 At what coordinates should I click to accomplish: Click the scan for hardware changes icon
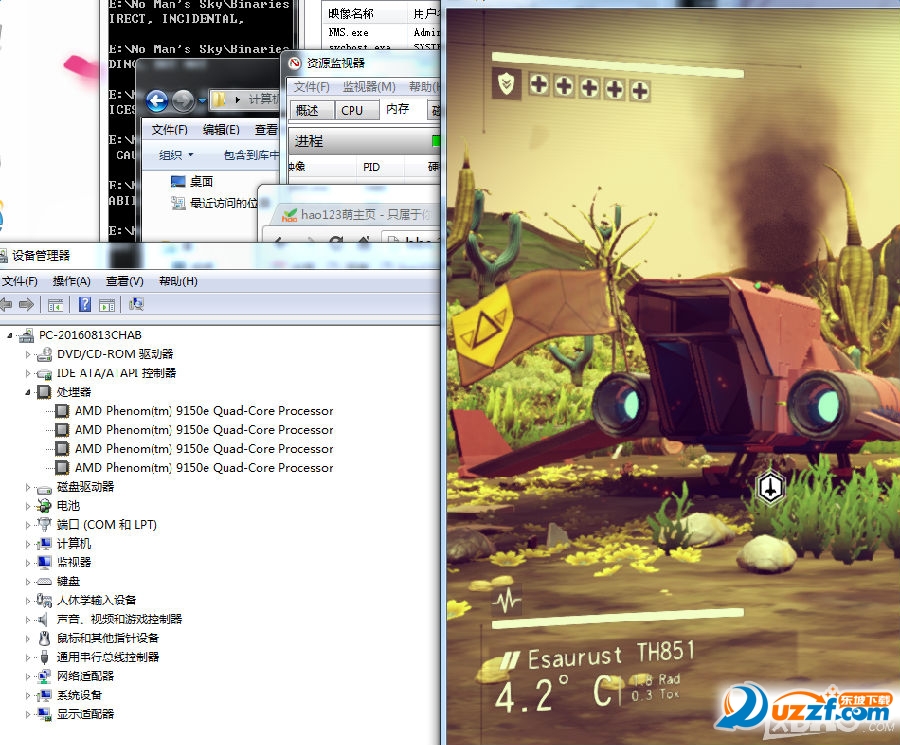[136, 304]
